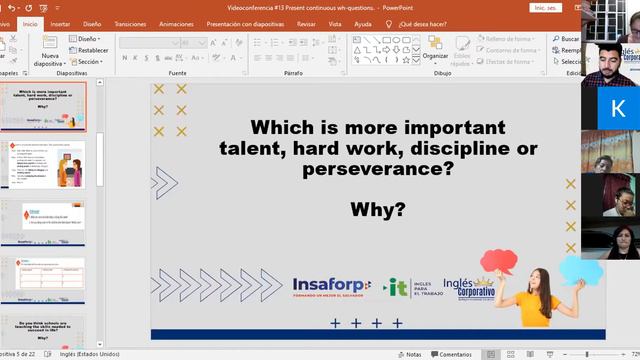Open Relleno de forma dropdown
The height and width of the screenshot is (360, 640).
506,39
